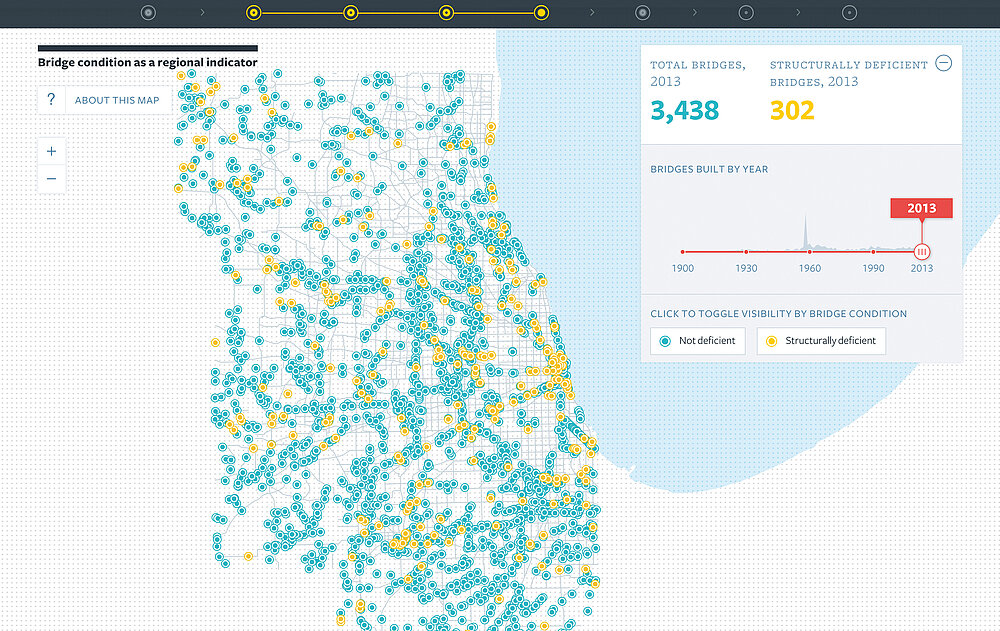Toggle visibility of Structurally deficient bridges

tap(821, 341)
